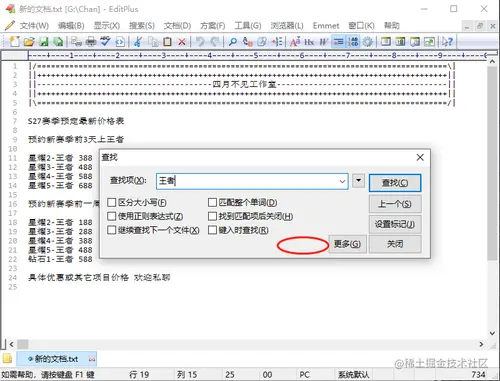
Task: Click the vertical scrollbar down arrow
Action: (492, 333)
